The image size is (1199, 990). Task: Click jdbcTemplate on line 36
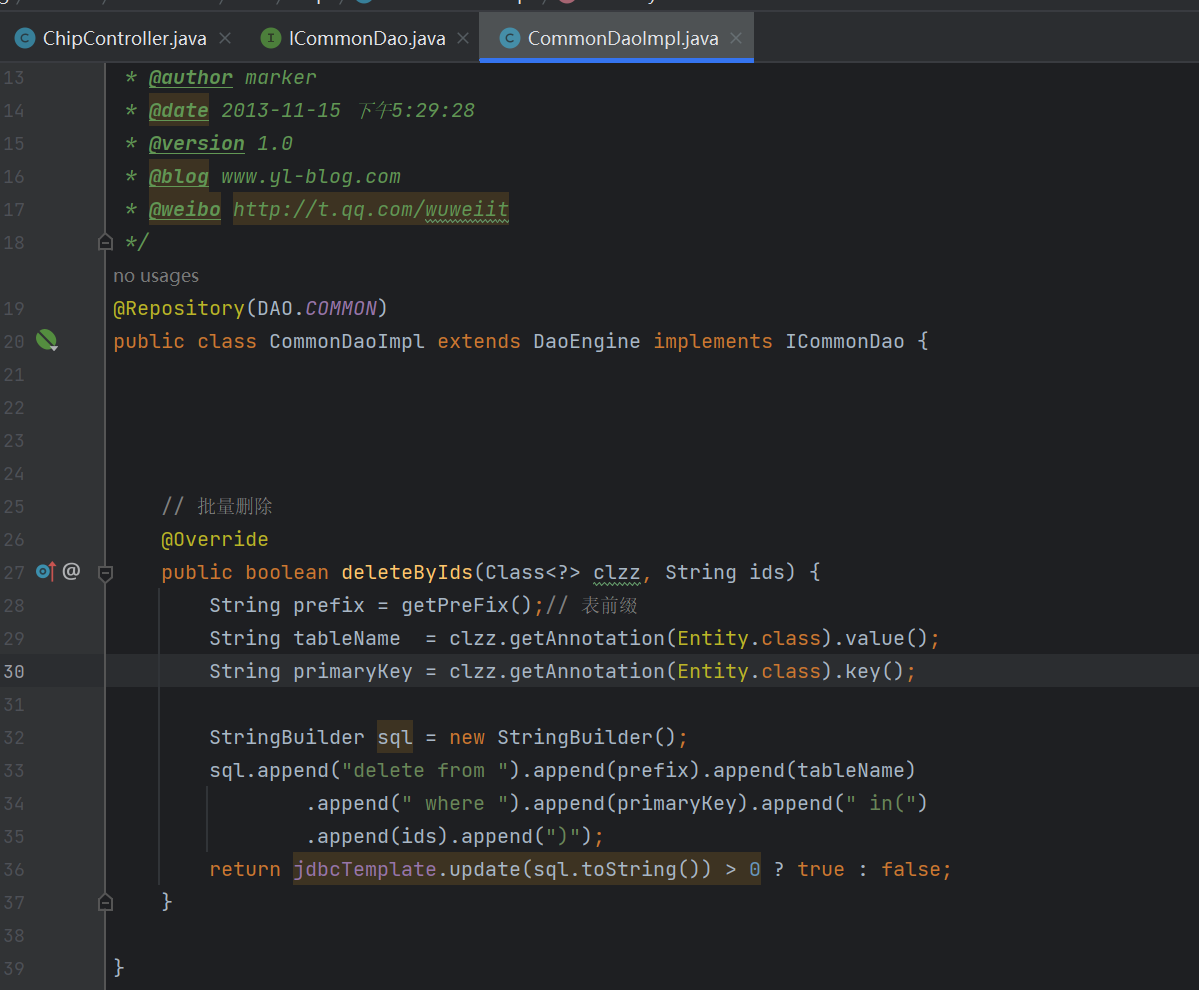click(365, 870)
